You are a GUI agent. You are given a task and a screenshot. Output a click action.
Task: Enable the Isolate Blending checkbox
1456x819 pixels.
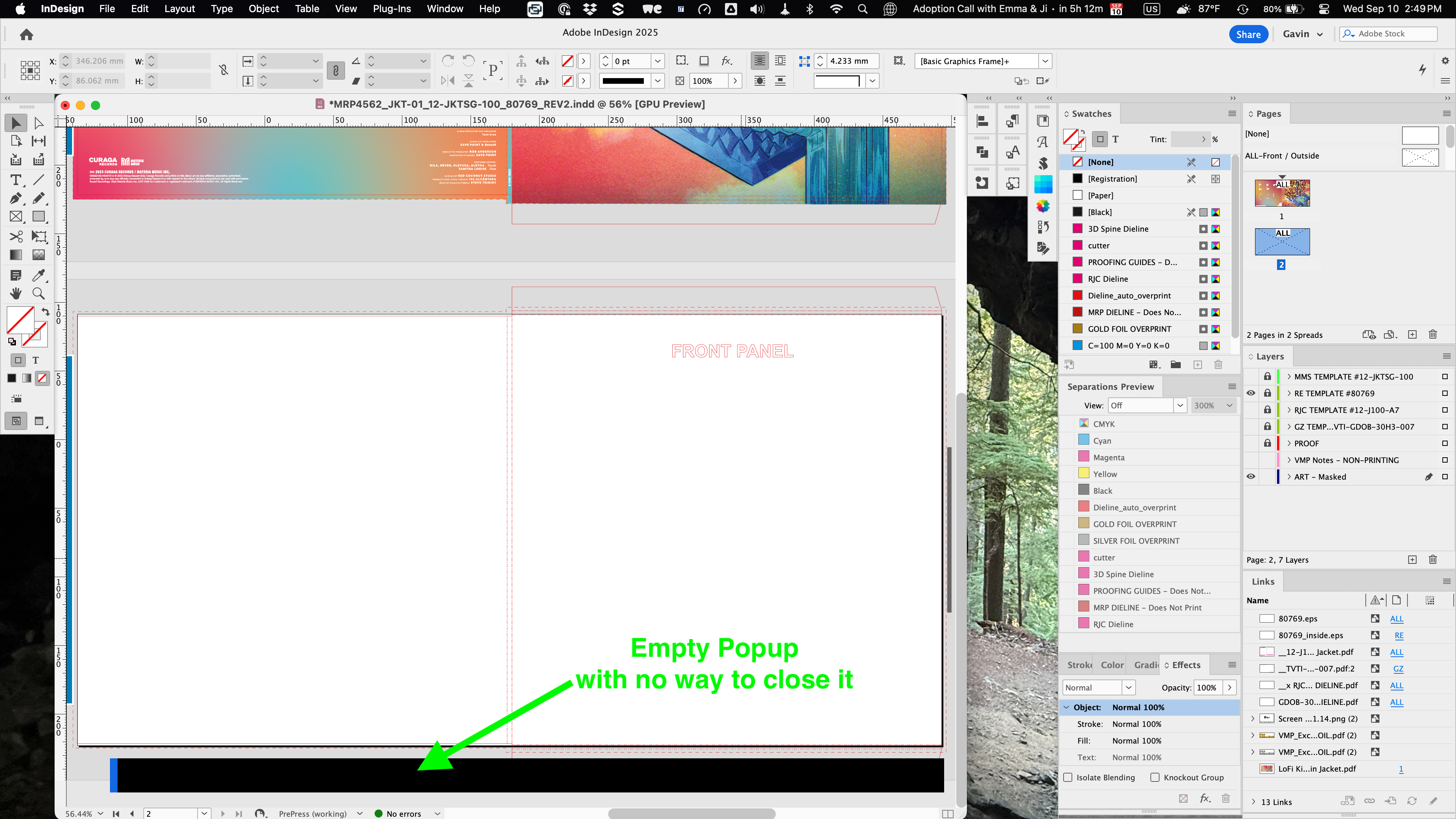pos(1068,777)
